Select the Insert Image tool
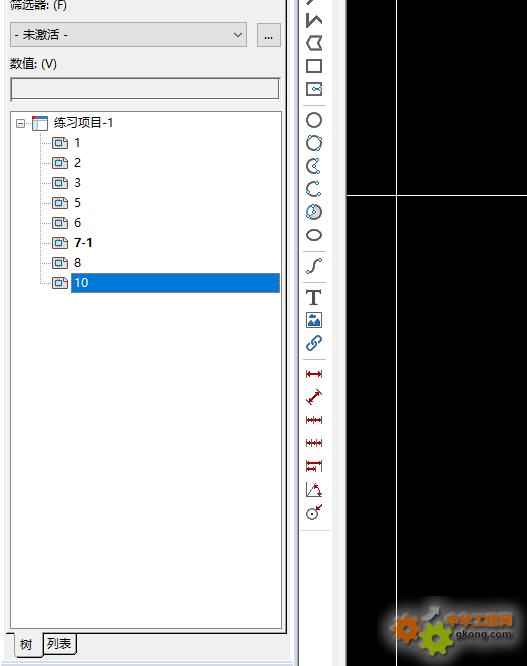Screen dimensions: 527x666 click(314, 320)
